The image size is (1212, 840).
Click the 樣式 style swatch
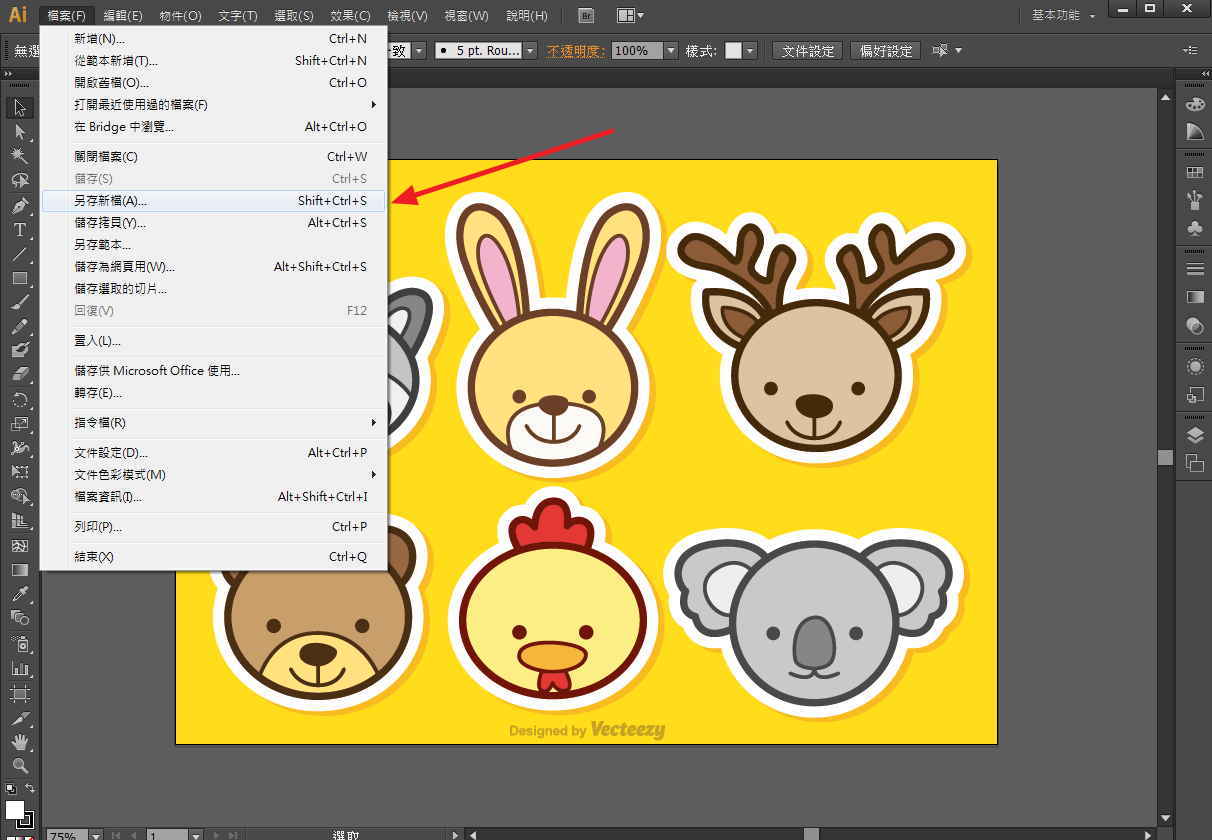(734, 50)
